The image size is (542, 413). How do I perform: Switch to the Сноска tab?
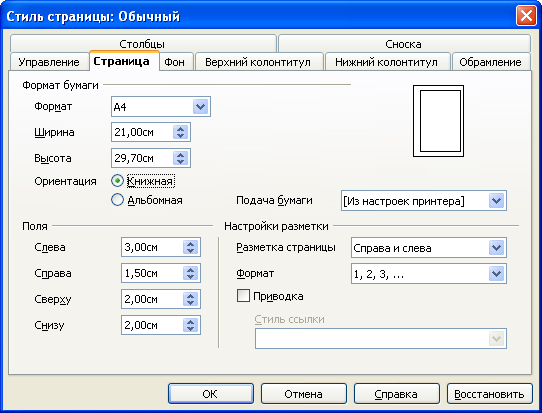404,44
